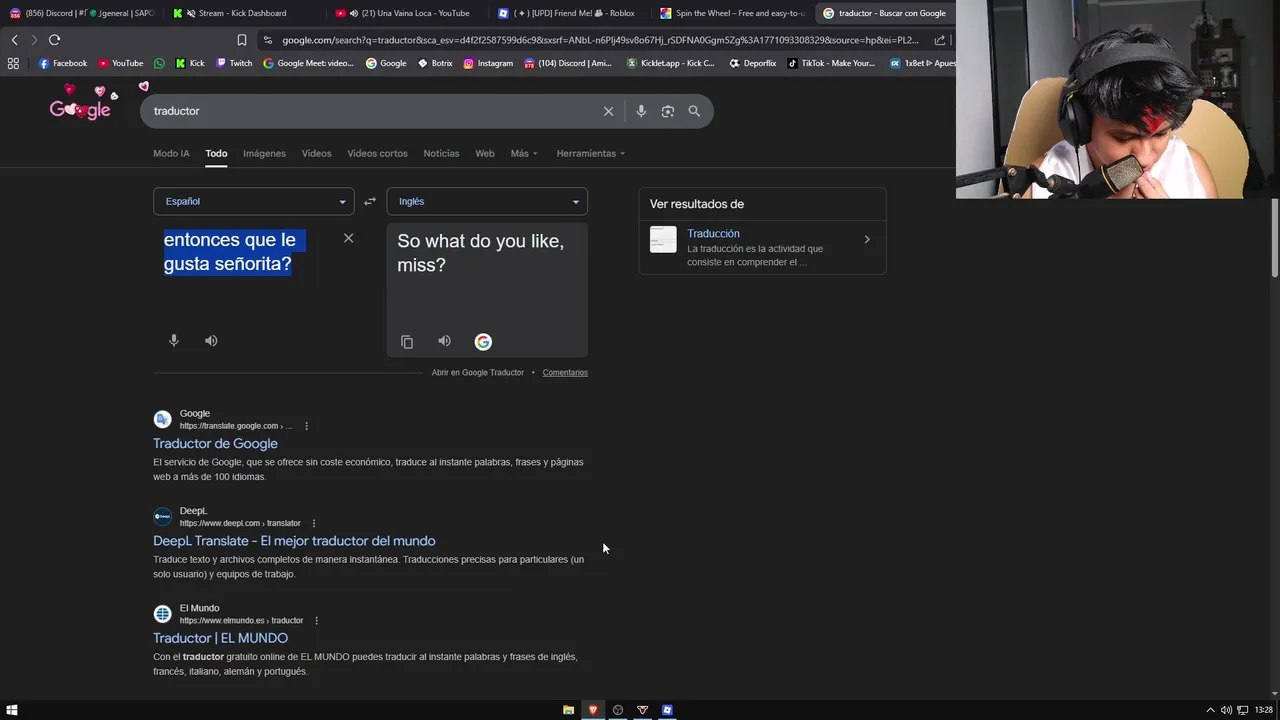The height and width of the screenshot is (720, 1280).
Task: Open the Traducción knowledge link
Action: [x=713, y=233]
